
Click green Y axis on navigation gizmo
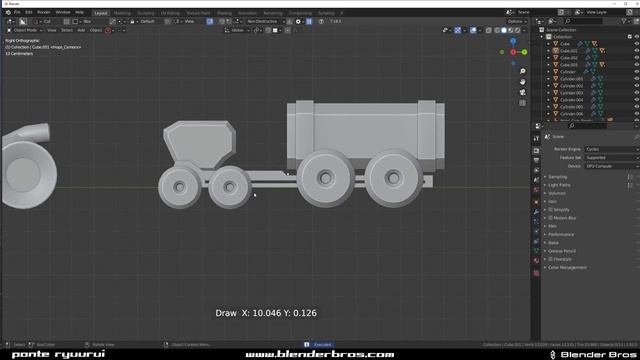coord(524,52)
